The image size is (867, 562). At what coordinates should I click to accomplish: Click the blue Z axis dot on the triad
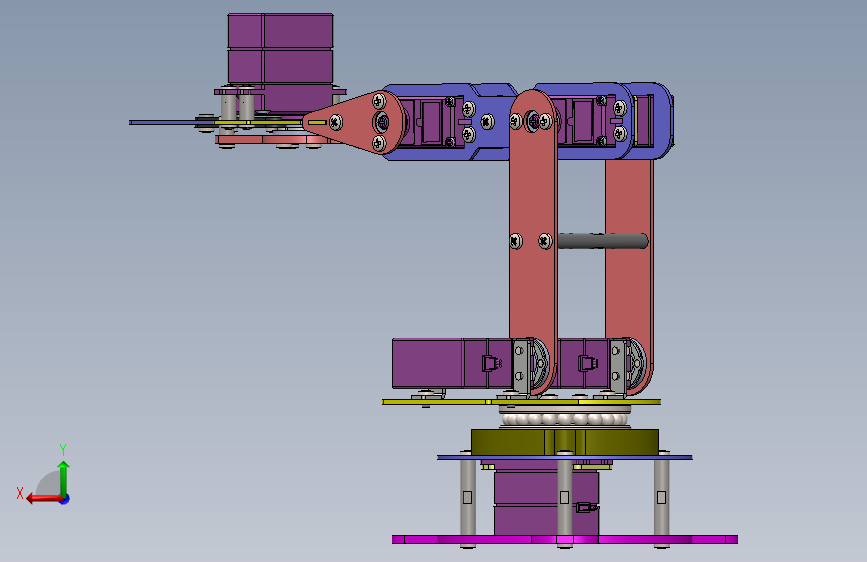[x=65, y=499]
